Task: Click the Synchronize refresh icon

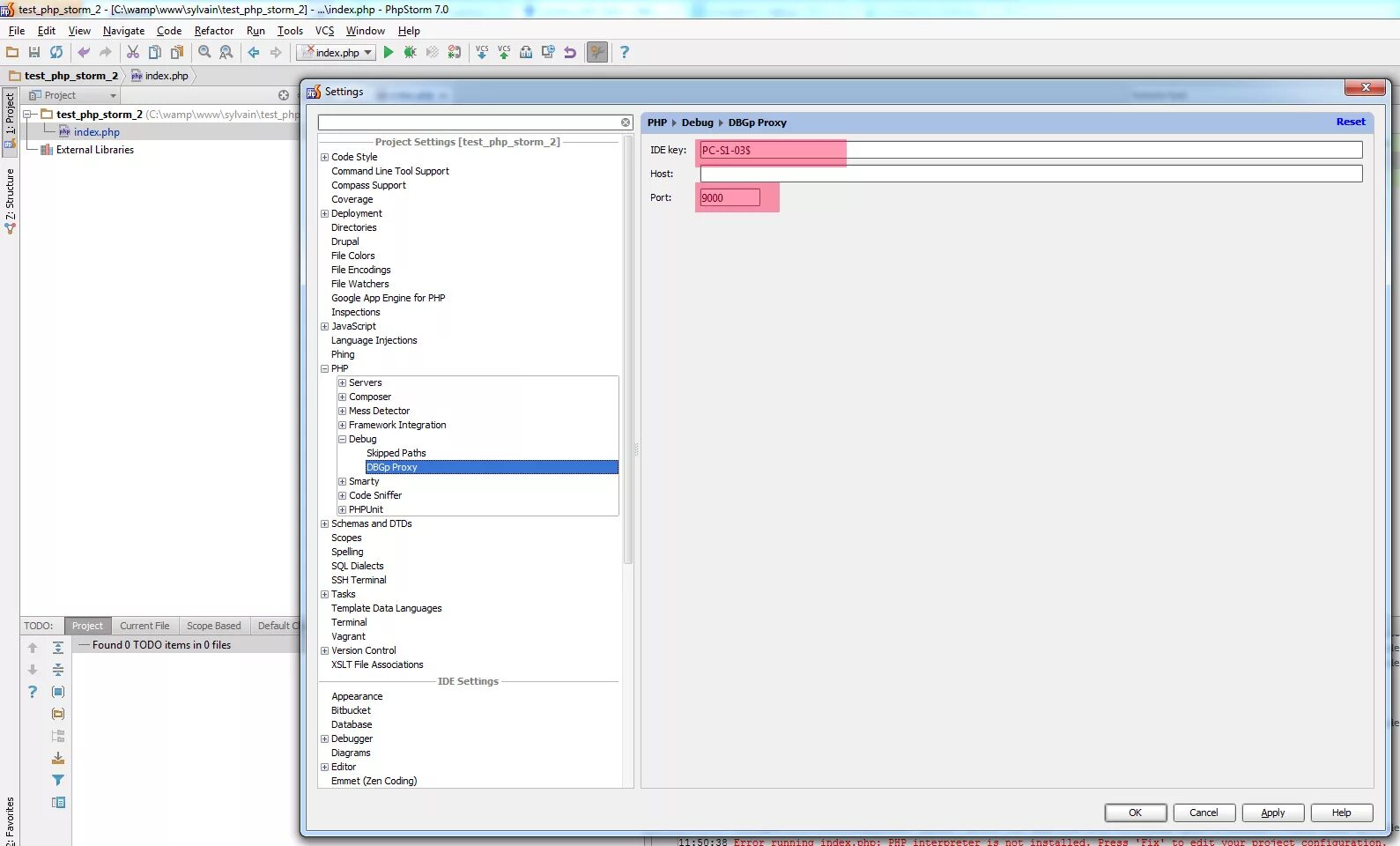Action: (x=56, y=53)
